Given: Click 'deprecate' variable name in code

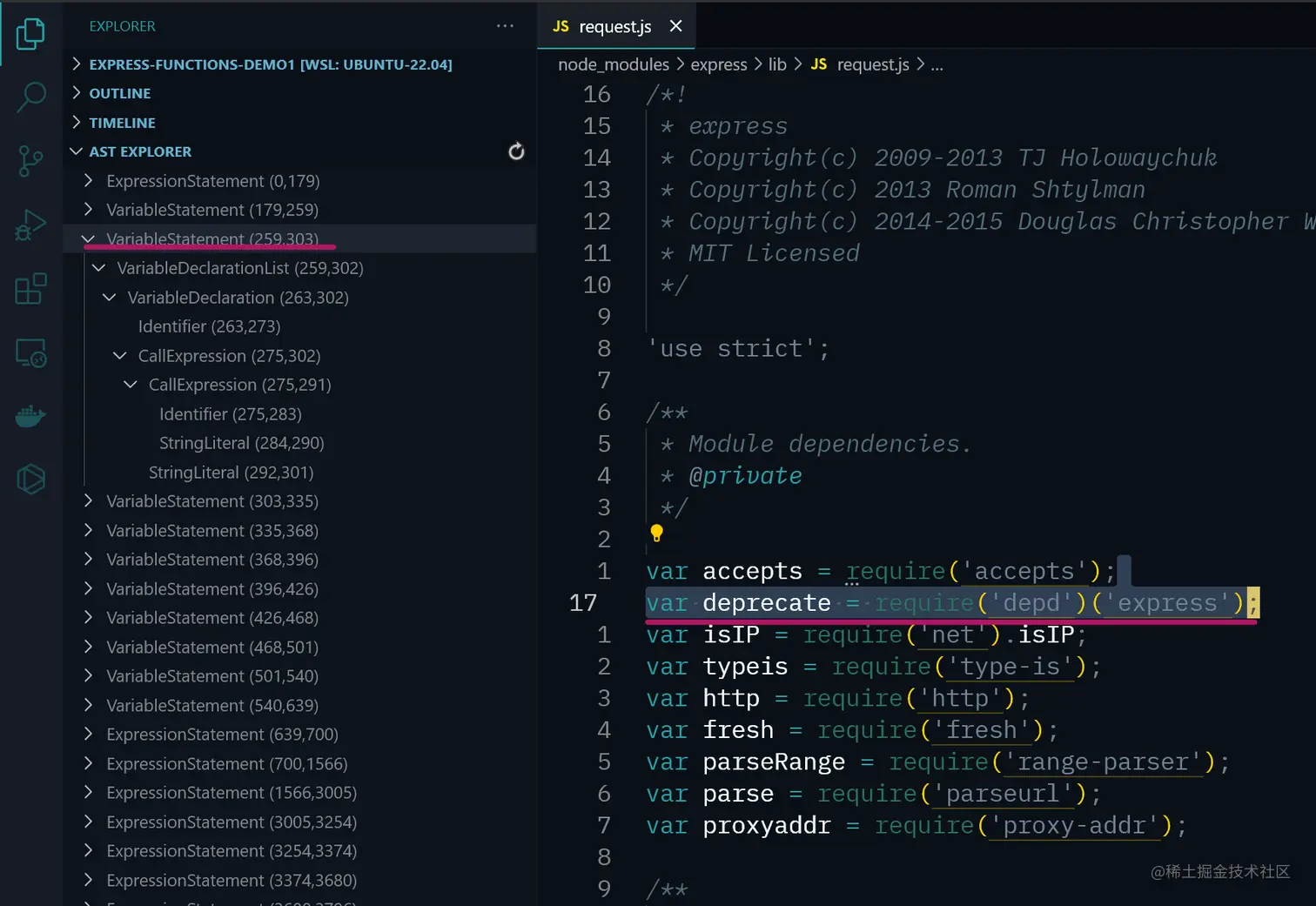Looking at the screenshot, I should tap(767, 603).
